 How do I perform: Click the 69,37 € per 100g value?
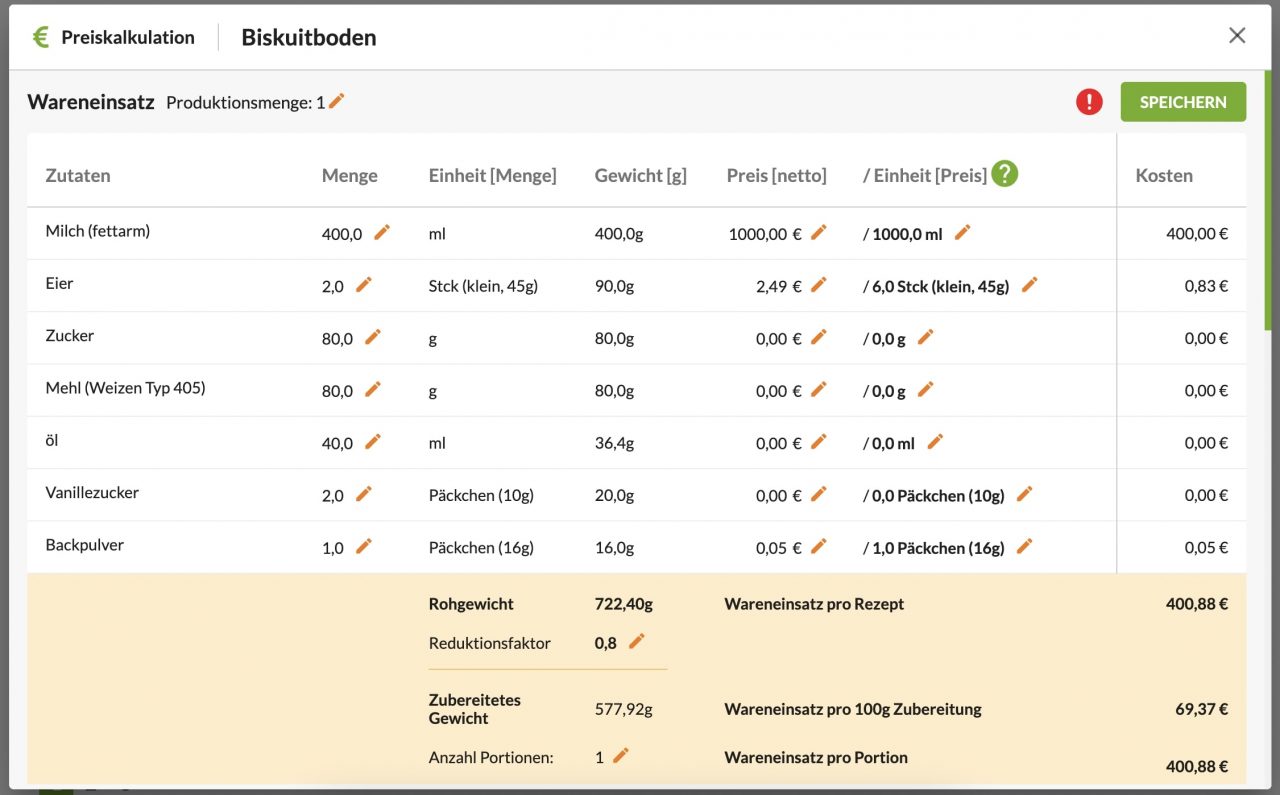(x=1202, y=709)
